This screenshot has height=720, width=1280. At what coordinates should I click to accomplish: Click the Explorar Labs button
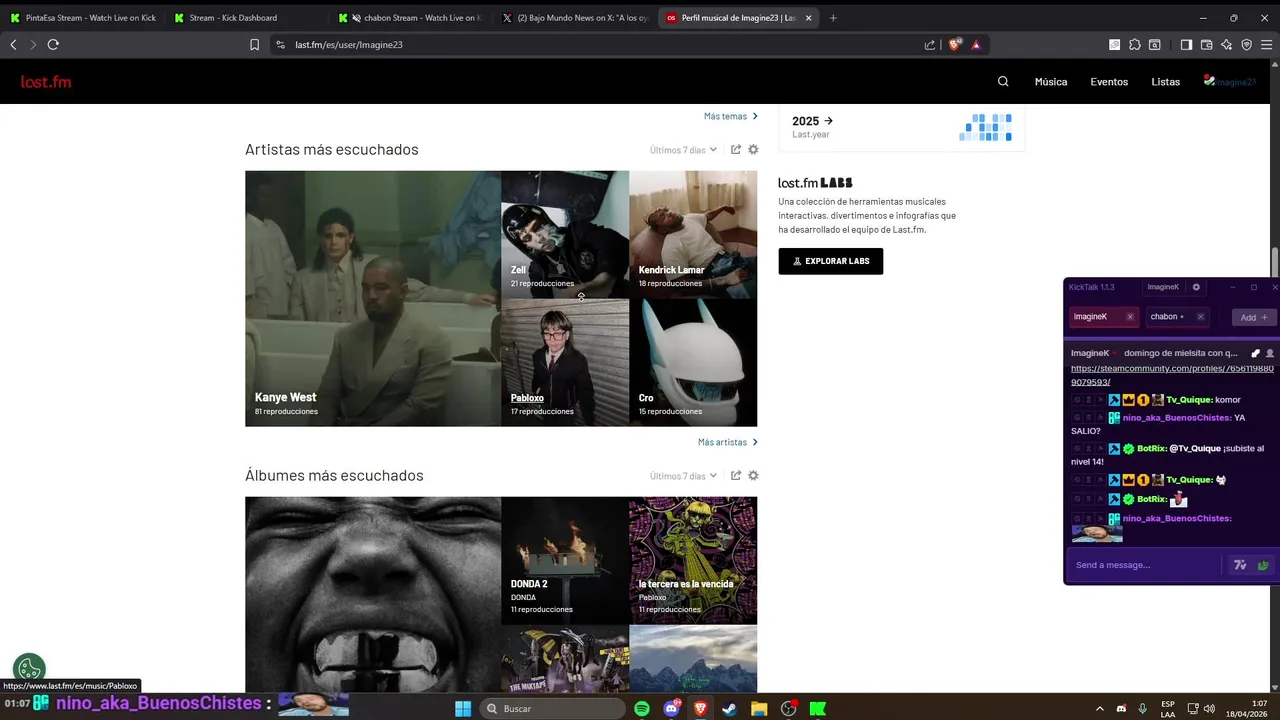831,261
